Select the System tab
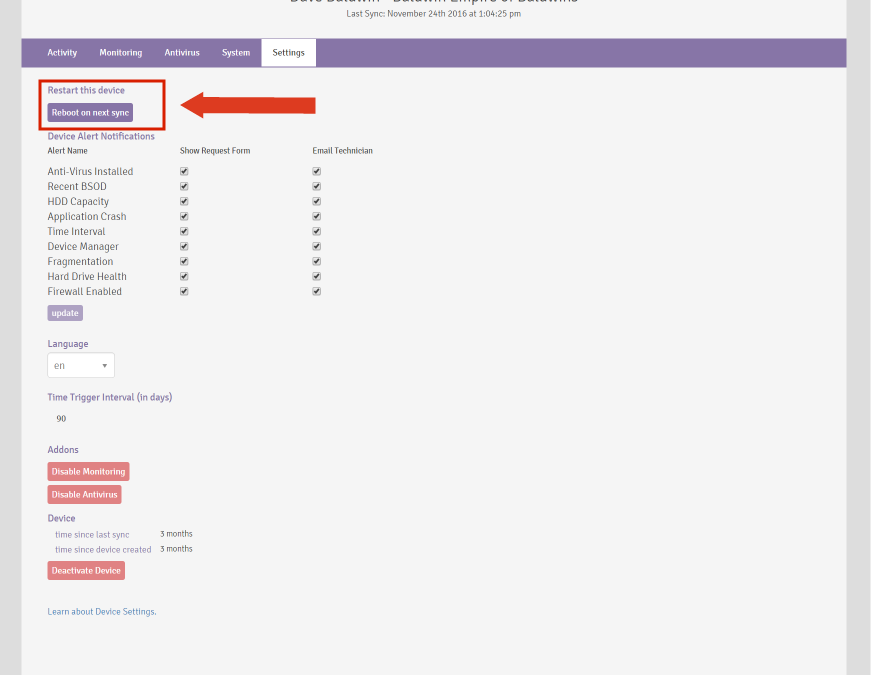 click(x=236, y=53)
